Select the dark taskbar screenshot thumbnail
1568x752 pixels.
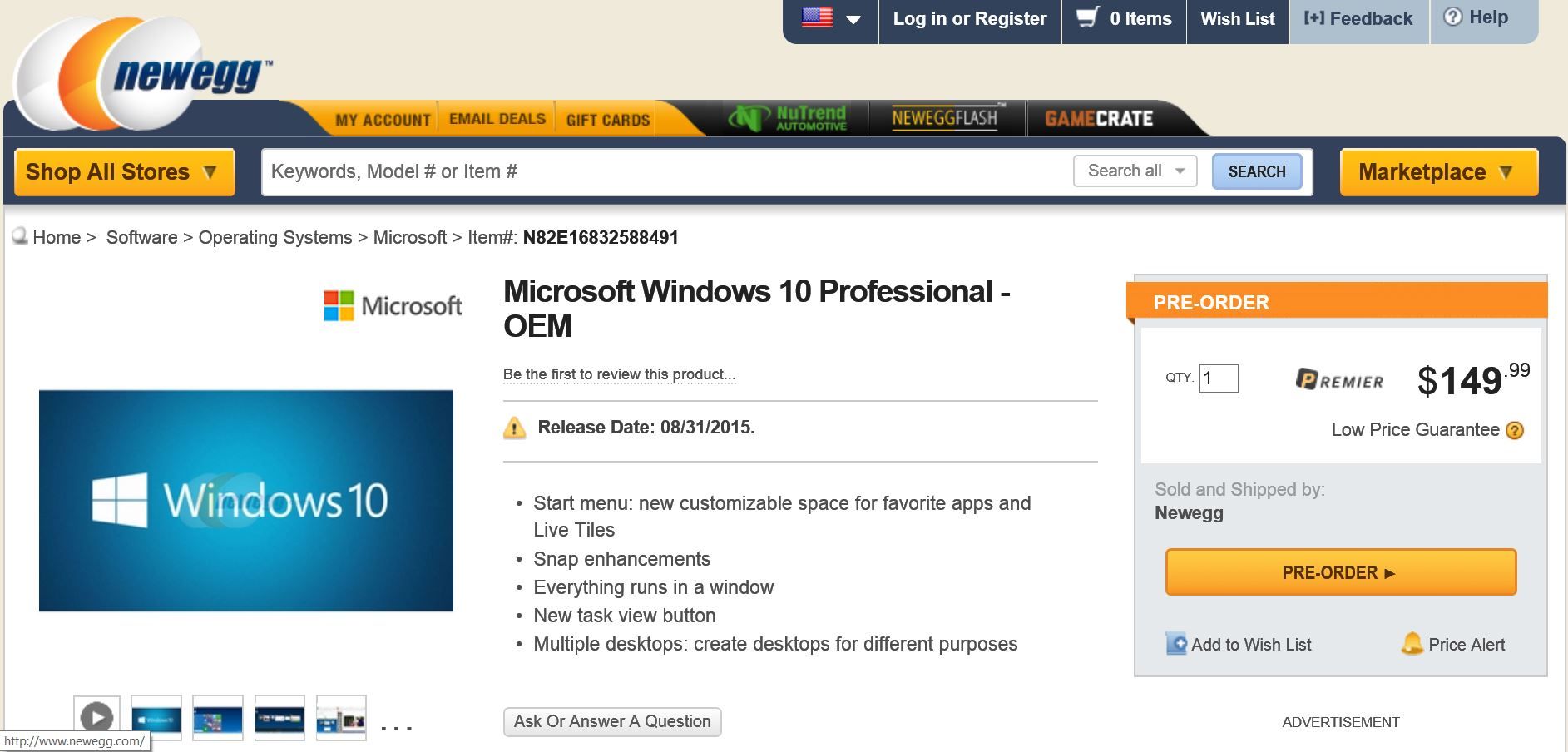click(279, 718)
